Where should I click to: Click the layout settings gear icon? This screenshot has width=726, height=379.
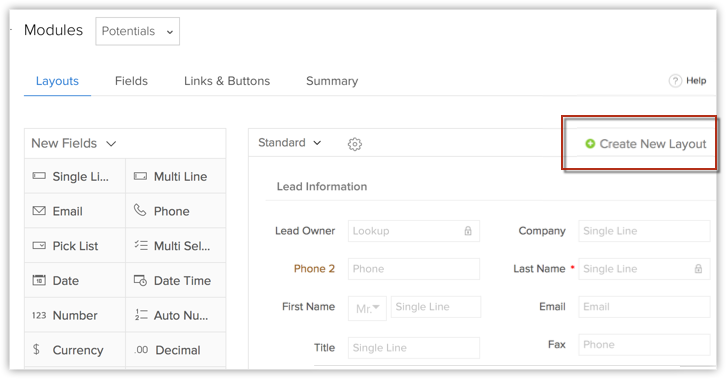355,144
